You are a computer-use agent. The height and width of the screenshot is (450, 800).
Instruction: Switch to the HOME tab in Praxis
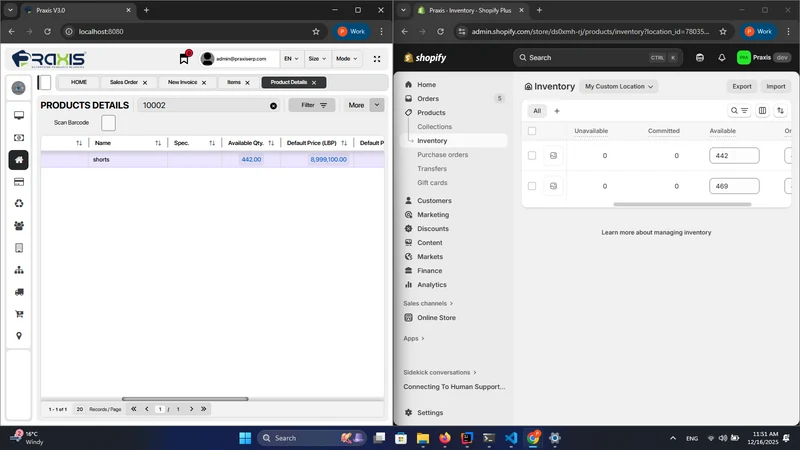(x=79, y=82)
